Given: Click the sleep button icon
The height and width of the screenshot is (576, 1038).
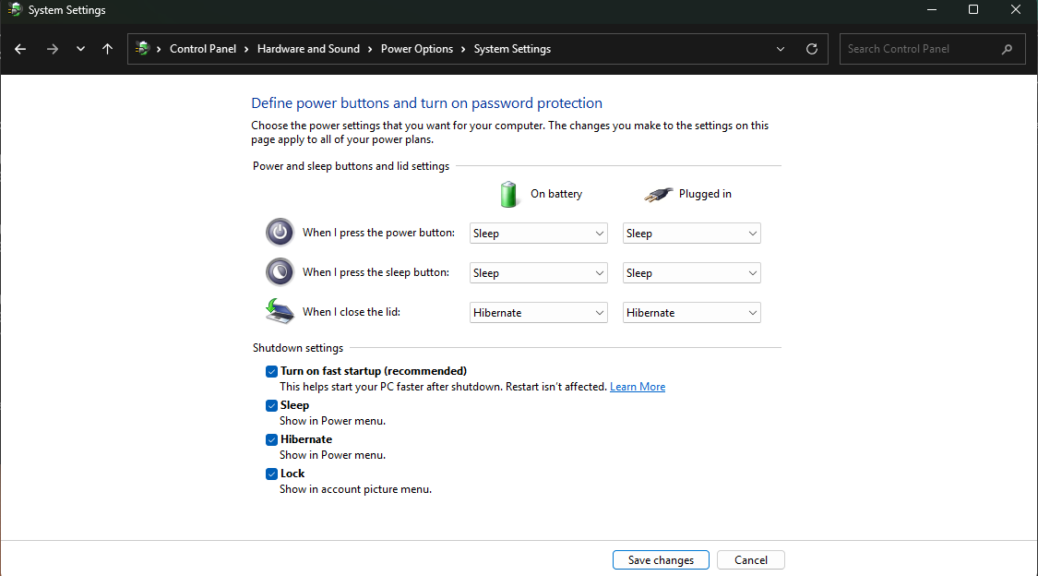Looking at the screenshot, I should pyautogui.click(x=279, y=271).
